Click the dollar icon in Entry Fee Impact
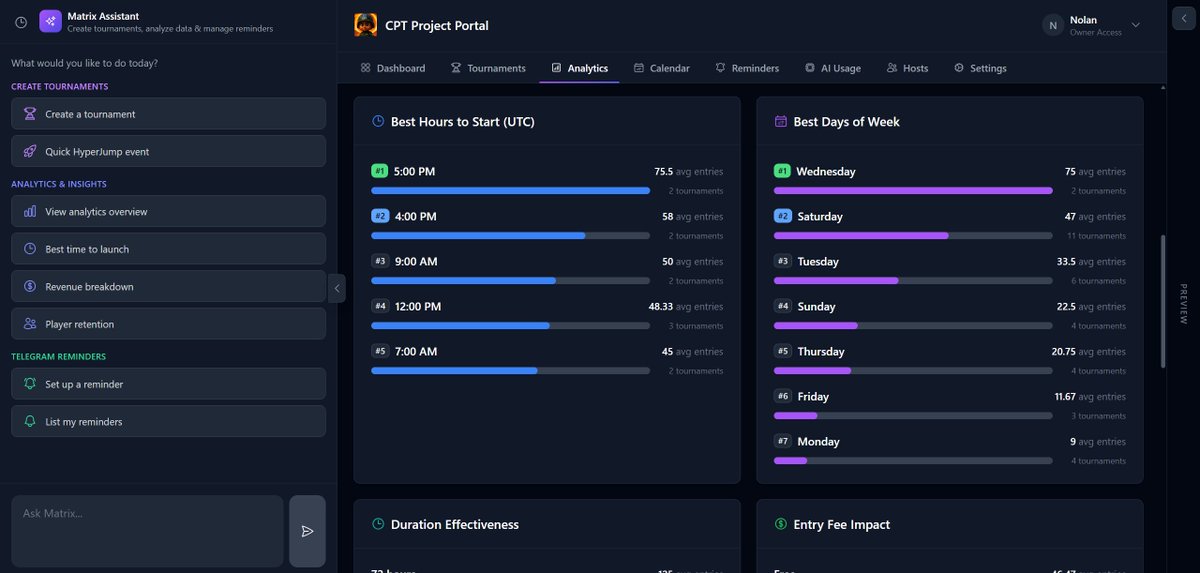Image resolution: width=1200 pixels, height=573 pixels. (x=781, y=524)
